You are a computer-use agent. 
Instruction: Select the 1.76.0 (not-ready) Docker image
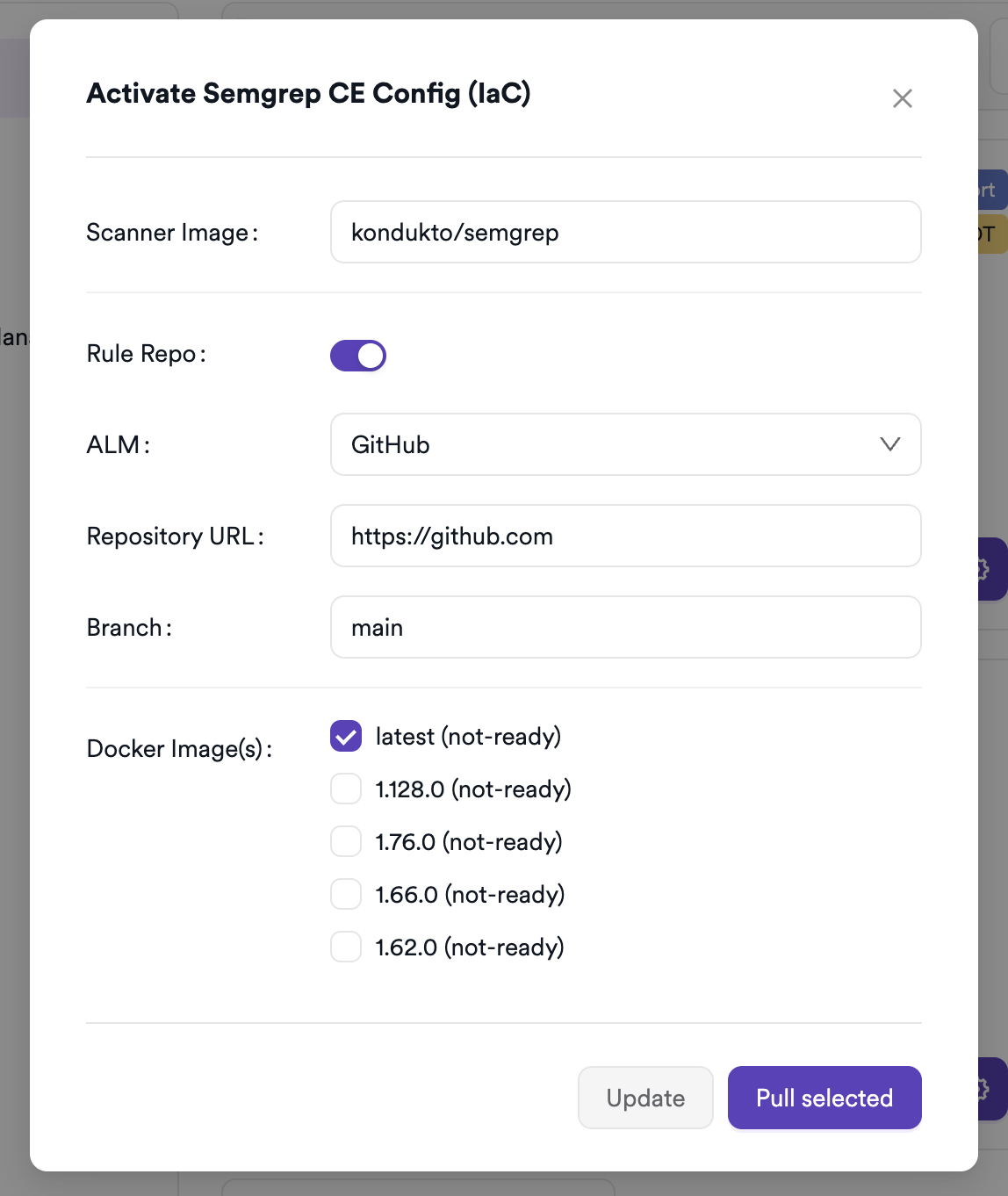346,841
